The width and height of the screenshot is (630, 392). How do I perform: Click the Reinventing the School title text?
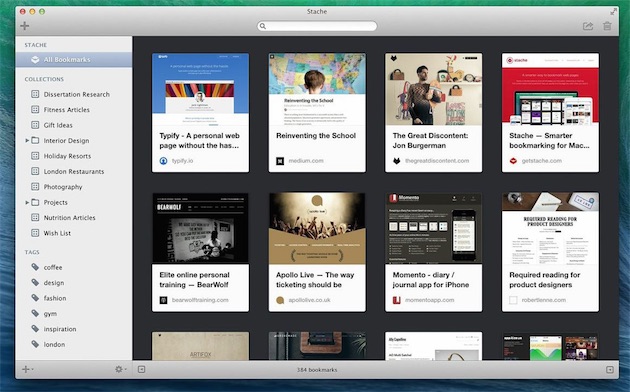click(x=316, y=136)
